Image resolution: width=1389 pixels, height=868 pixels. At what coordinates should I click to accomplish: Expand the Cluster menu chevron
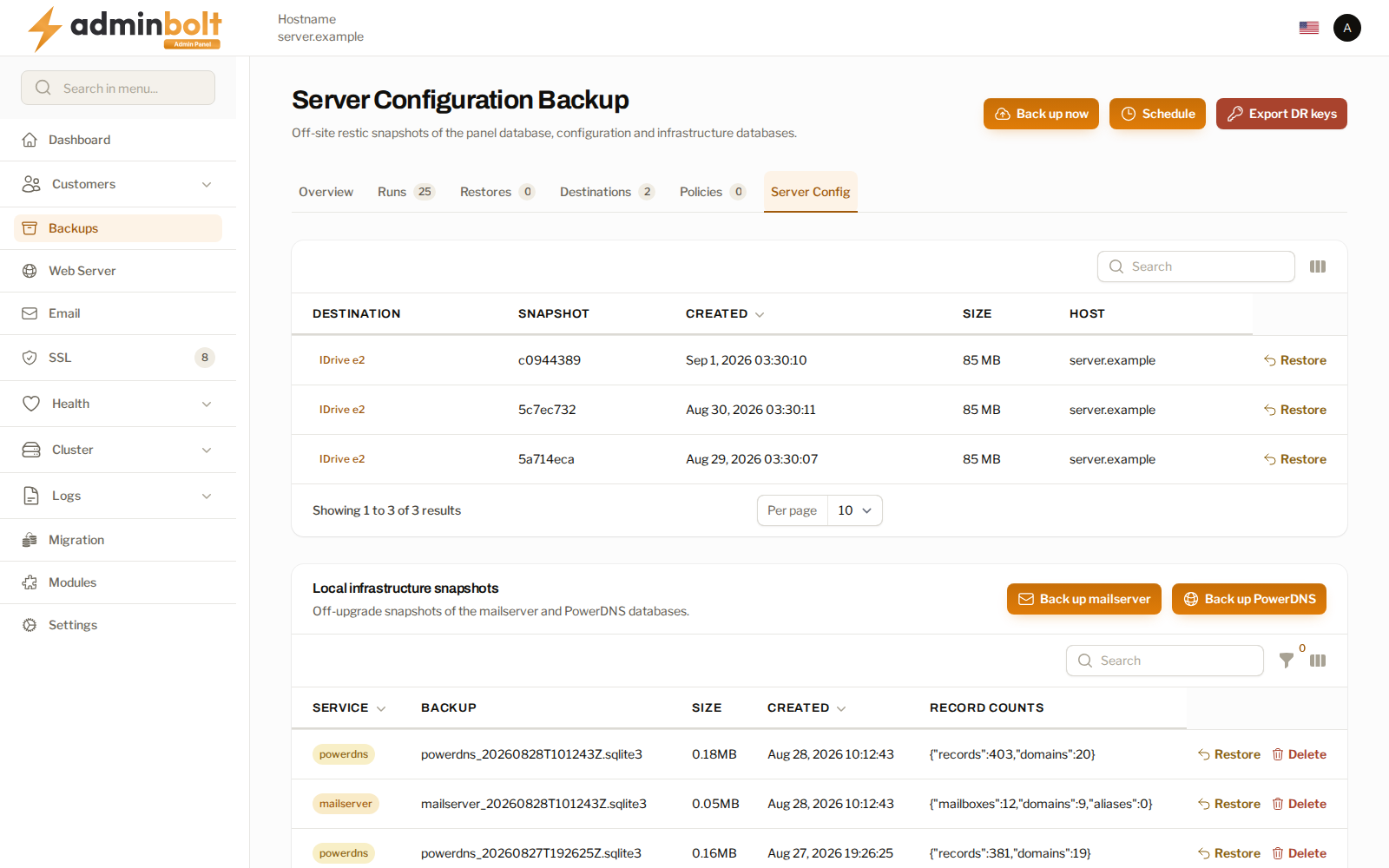click(207, 450)
